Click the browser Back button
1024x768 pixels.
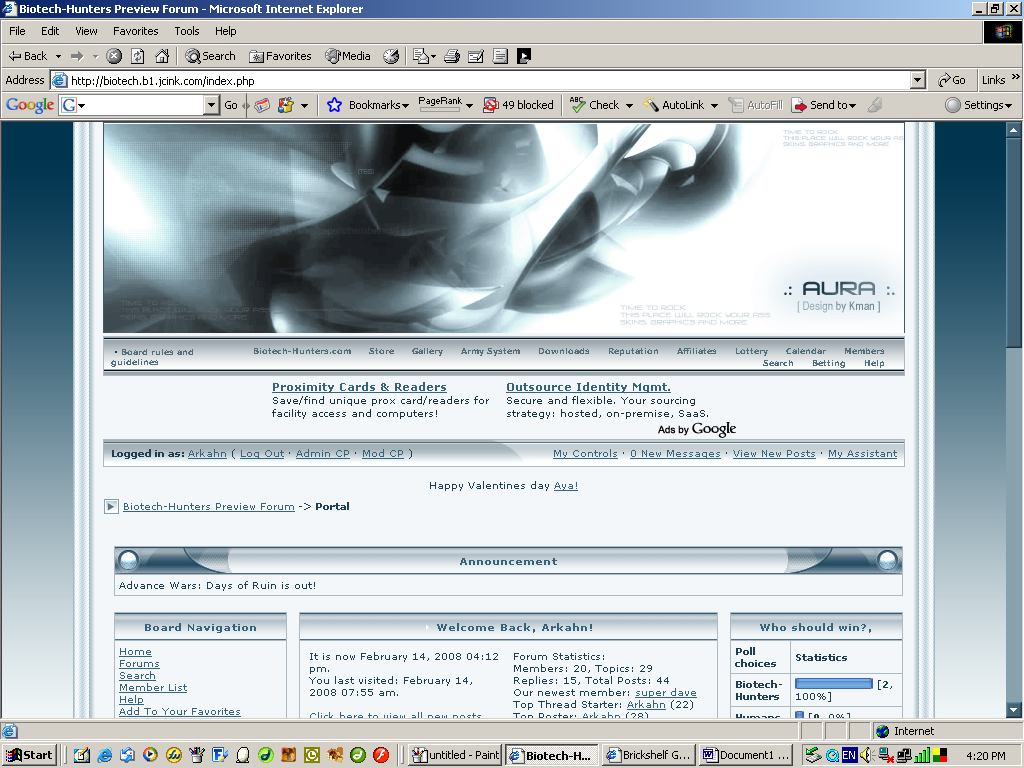27,56
